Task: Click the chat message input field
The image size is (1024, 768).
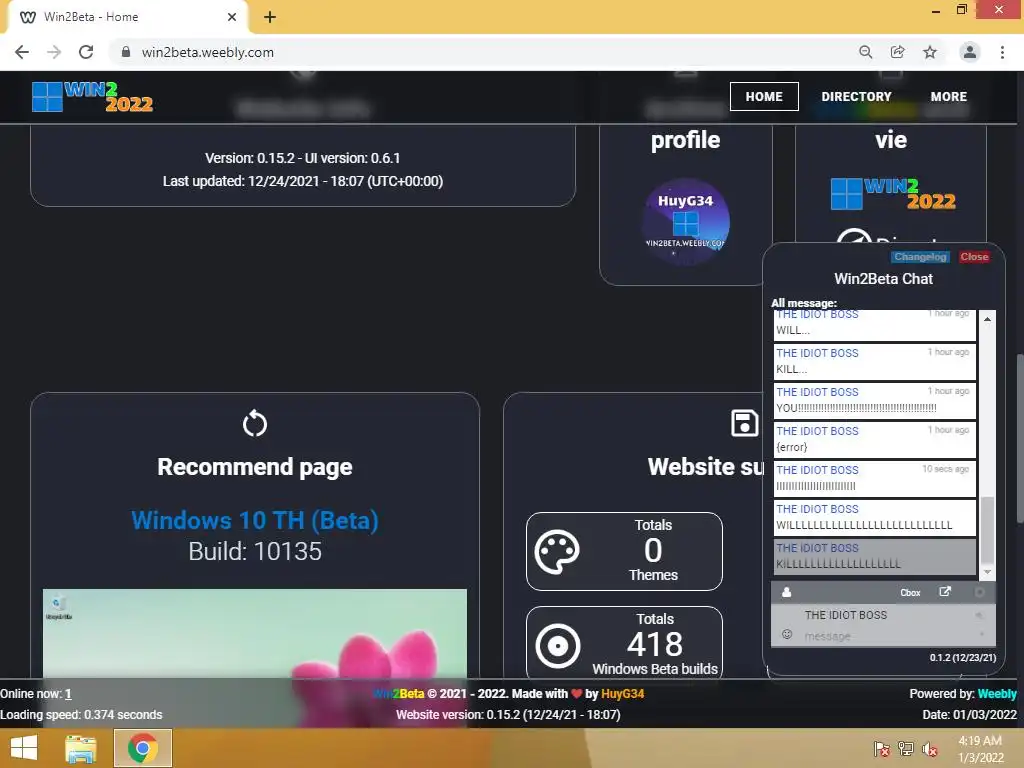Action: pyautogui.click(x=884, y=636)
